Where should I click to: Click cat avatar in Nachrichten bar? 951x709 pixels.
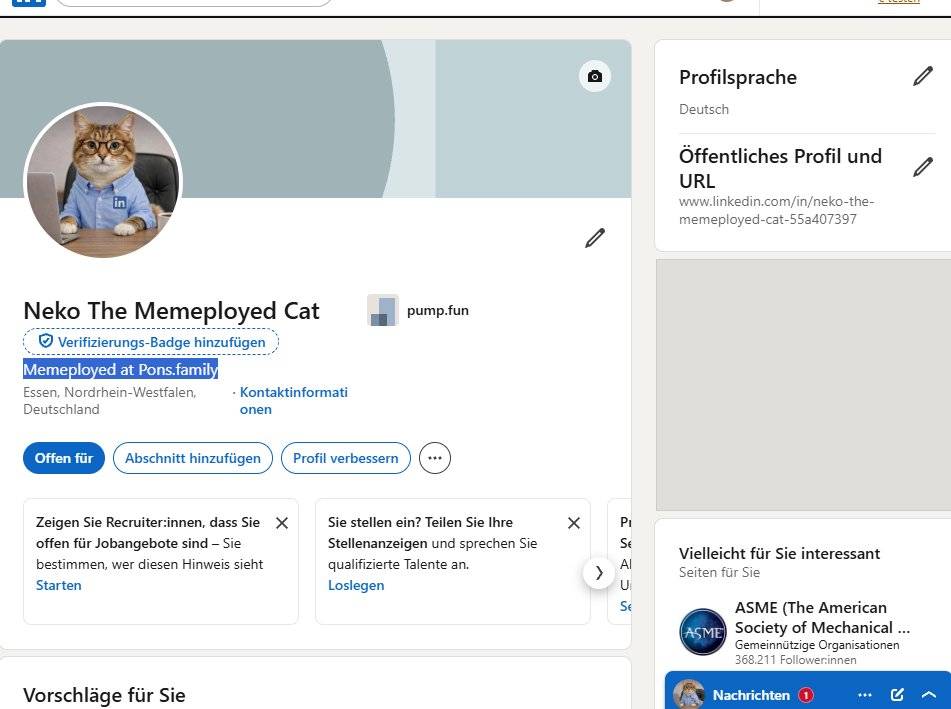(x=688, y=695)
